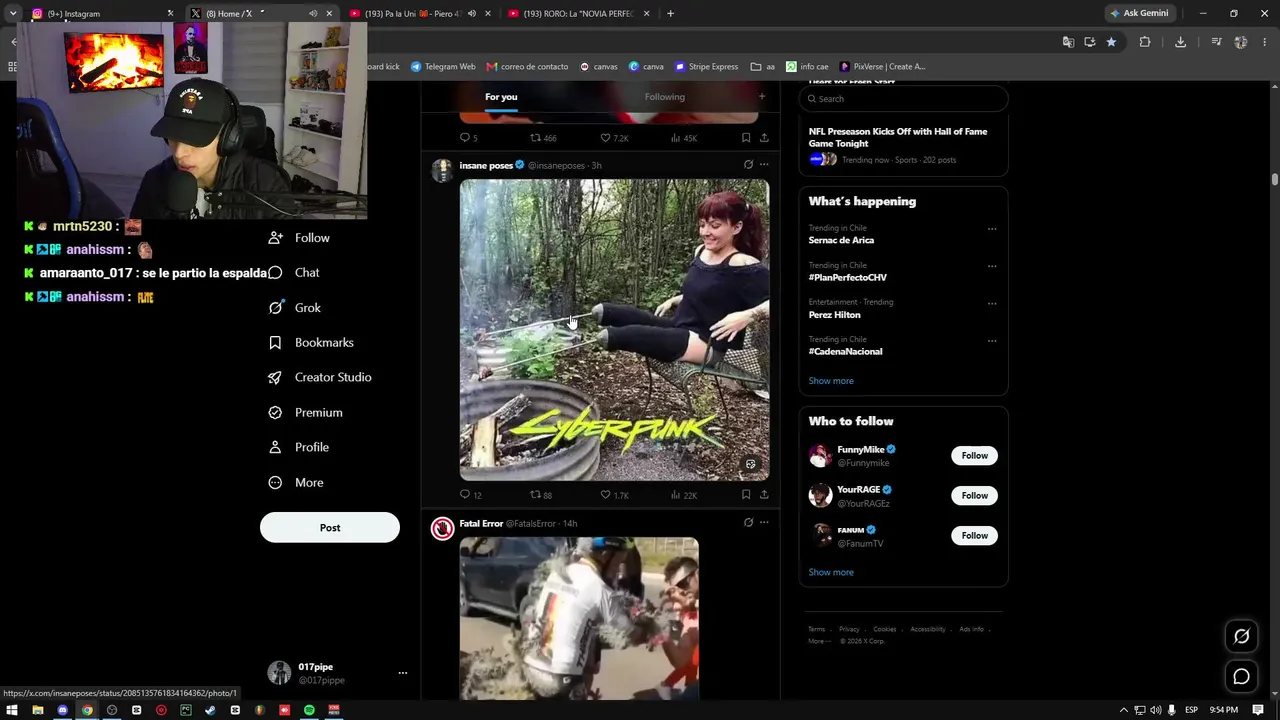Open the Sernac de Arica trend
1280x720 pixels.
(841, 240)
